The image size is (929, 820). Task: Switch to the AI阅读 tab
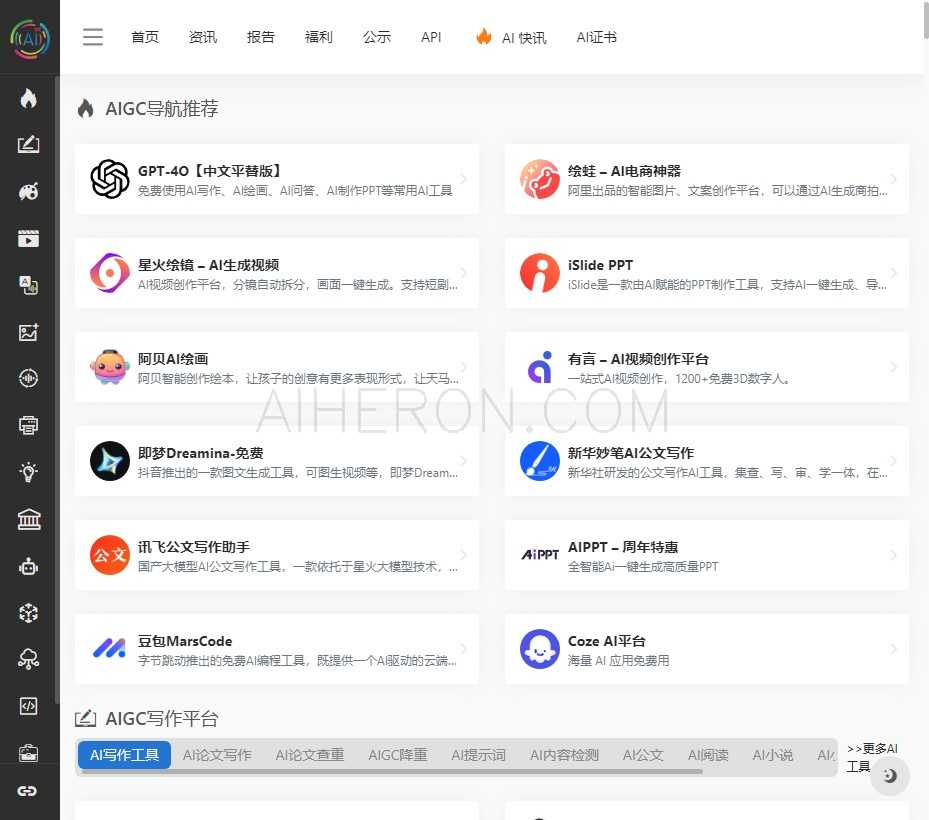point(708,755)
